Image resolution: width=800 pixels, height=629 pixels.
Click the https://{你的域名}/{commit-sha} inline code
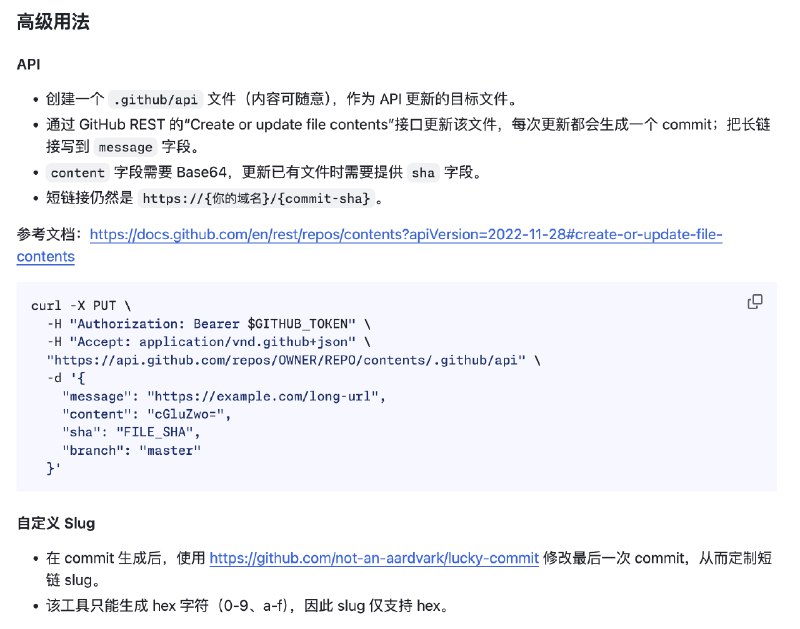(x=257, y=198)
